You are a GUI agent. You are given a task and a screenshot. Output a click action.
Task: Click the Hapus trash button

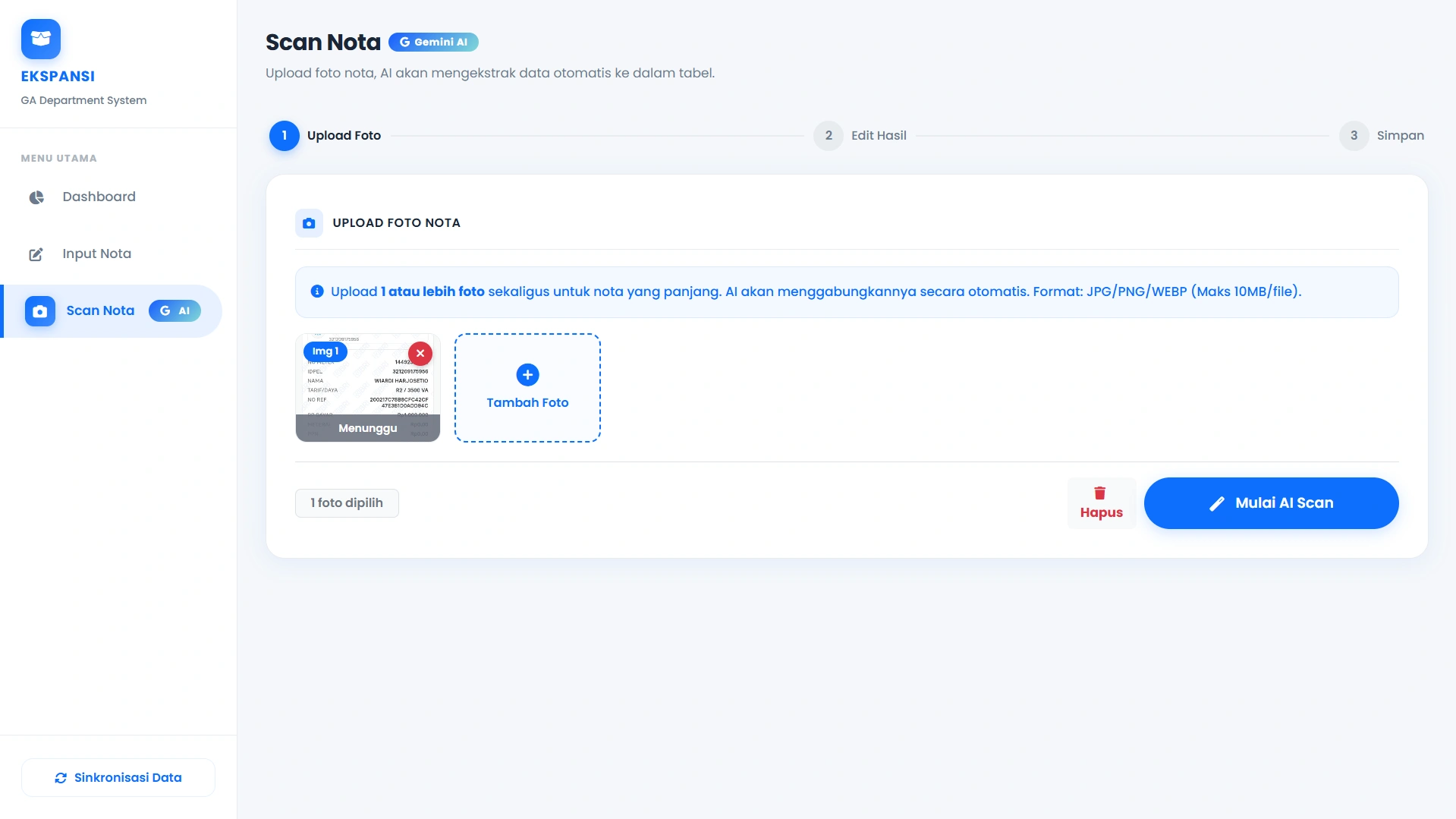(x=1102, y=503)
